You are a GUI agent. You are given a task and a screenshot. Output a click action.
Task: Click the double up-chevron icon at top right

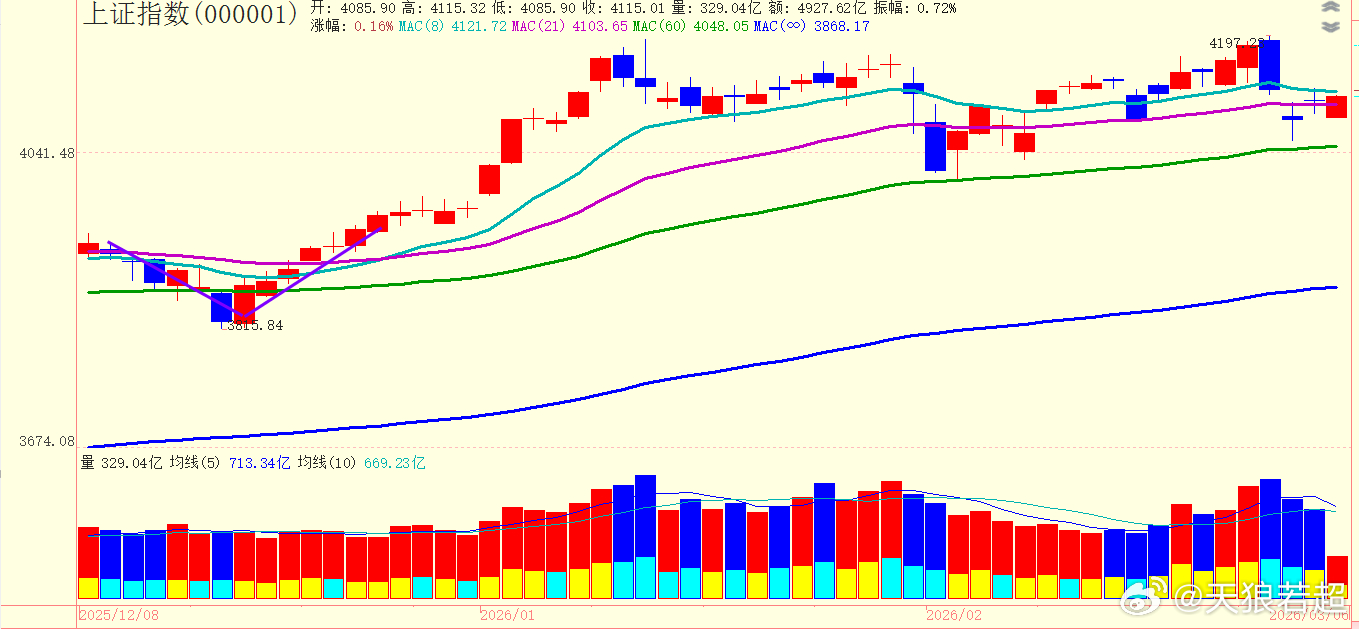tap(1329, 8)
